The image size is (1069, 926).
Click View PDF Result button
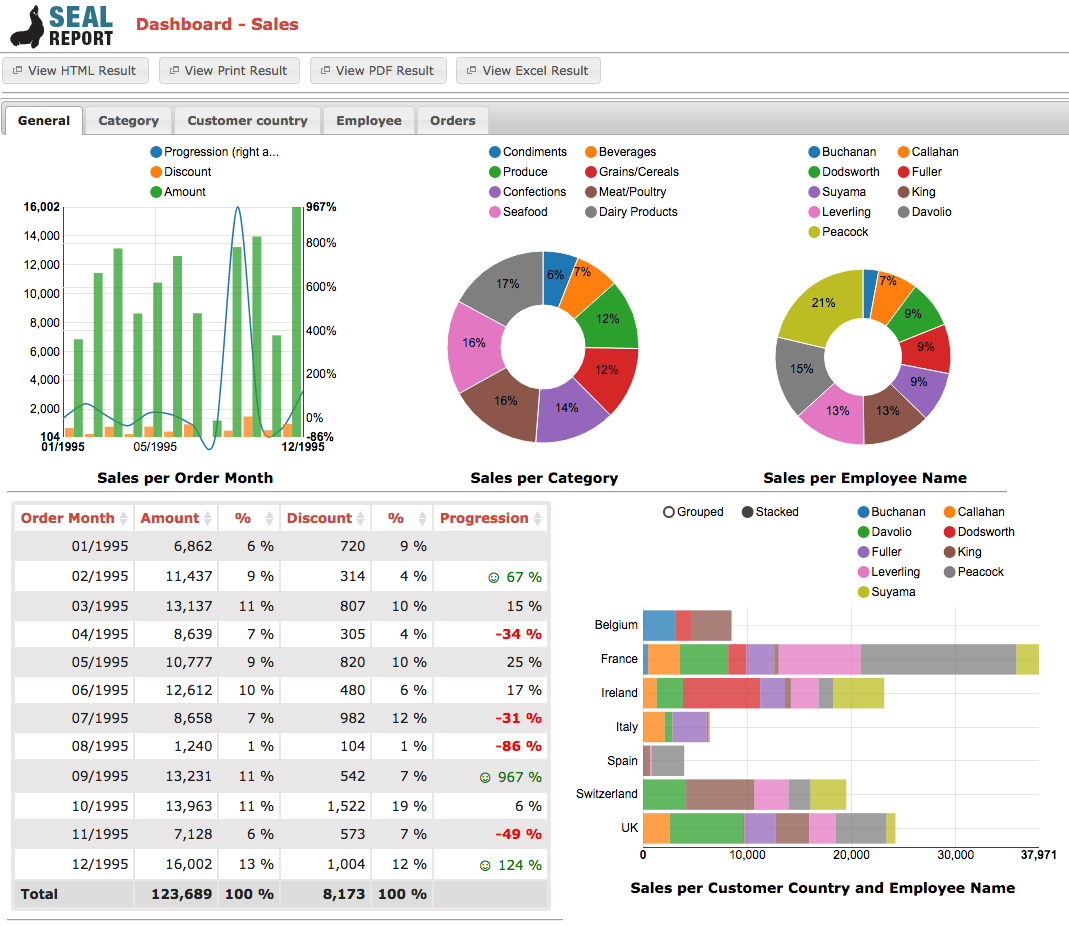pos(378,71)
